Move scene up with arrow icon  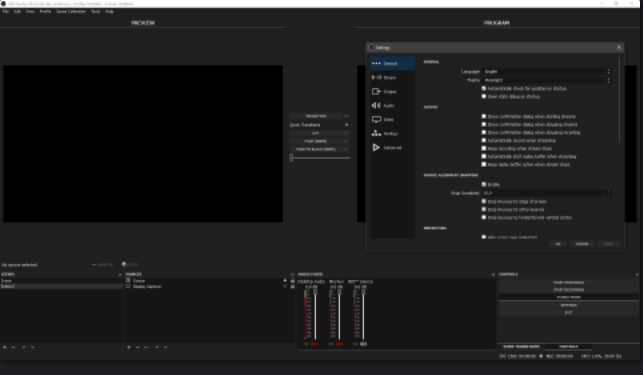point(24,347)
